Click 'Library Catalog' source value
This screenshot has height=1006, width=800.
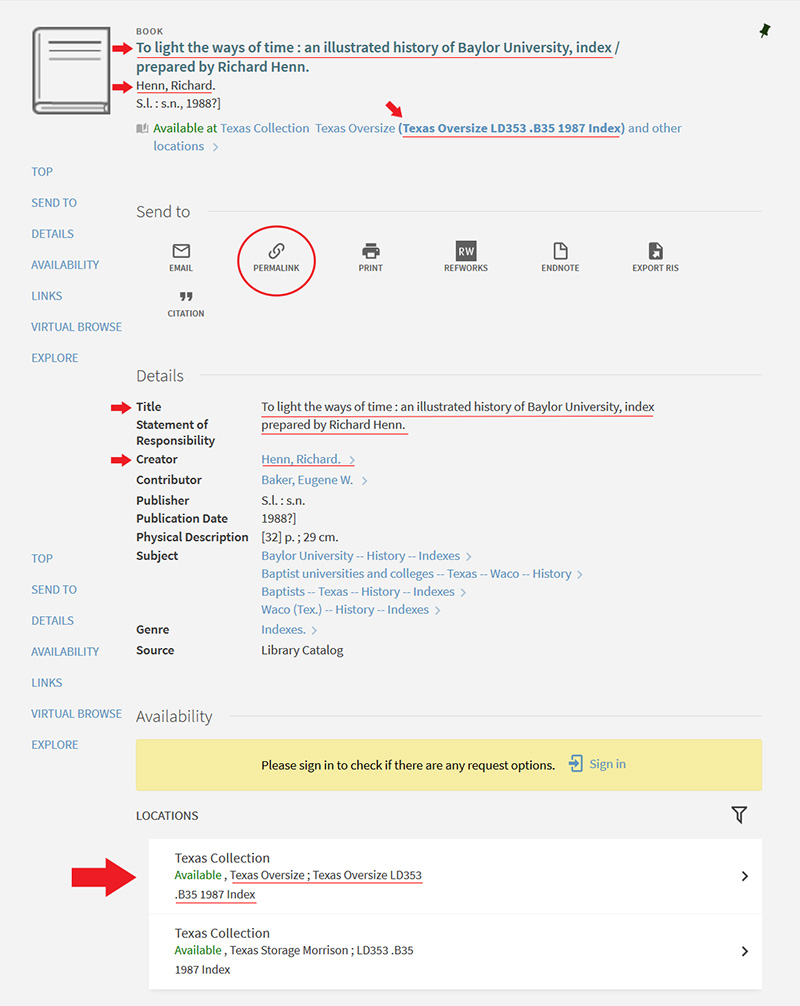tap(302, 650)
